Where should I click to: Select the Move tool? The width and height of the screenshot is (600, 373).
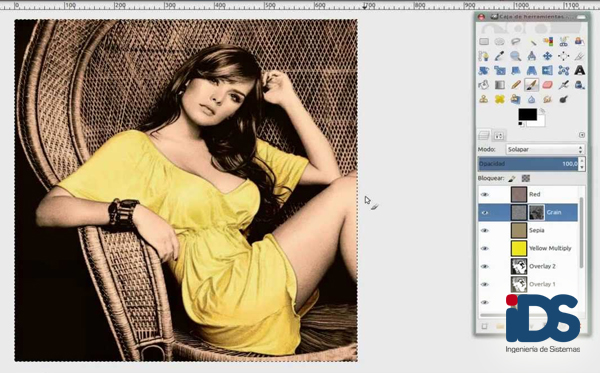pyautogui.click(x=547, y=56)
